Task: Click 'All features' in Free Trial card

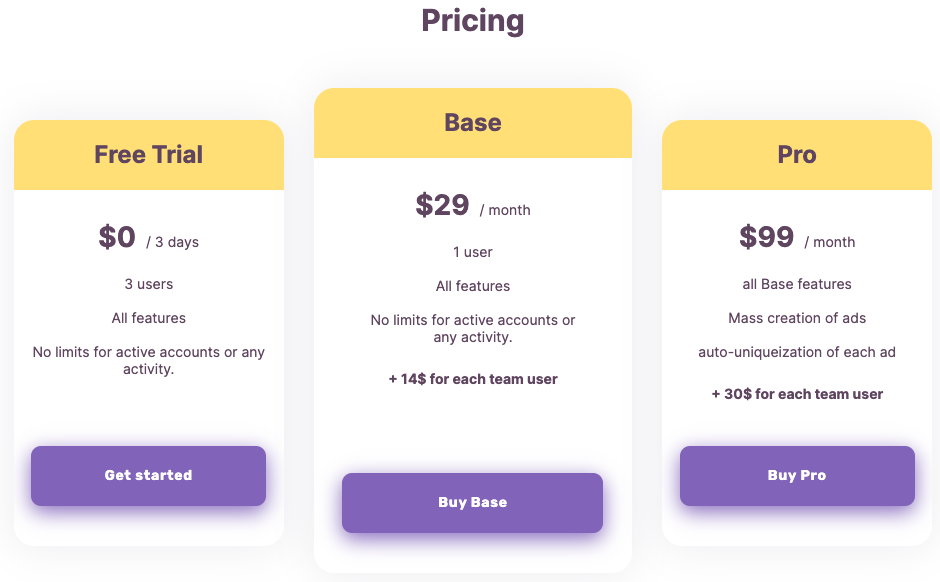Action: 149,318
